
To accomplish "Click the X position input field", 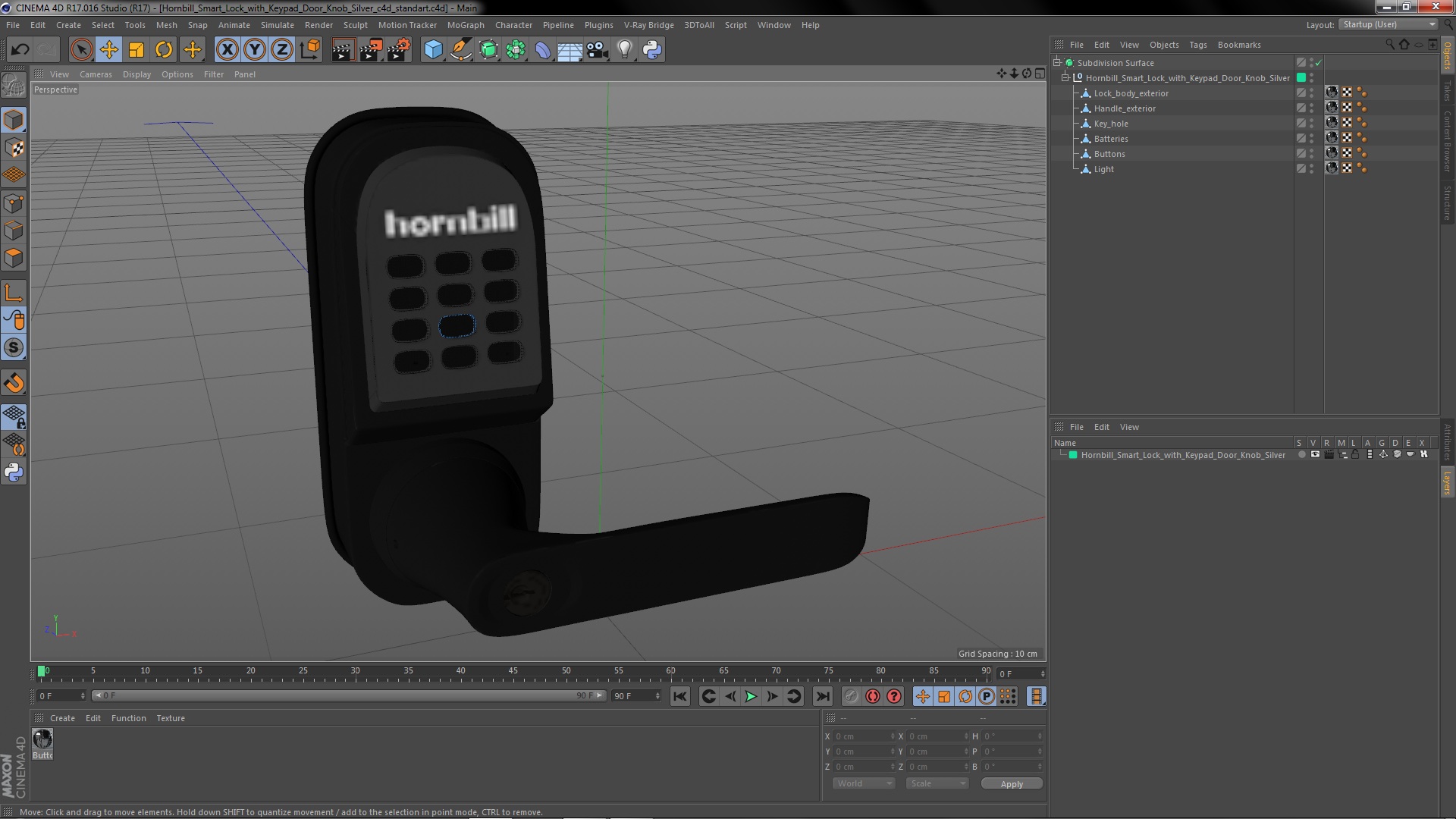I will coord(864,736).
